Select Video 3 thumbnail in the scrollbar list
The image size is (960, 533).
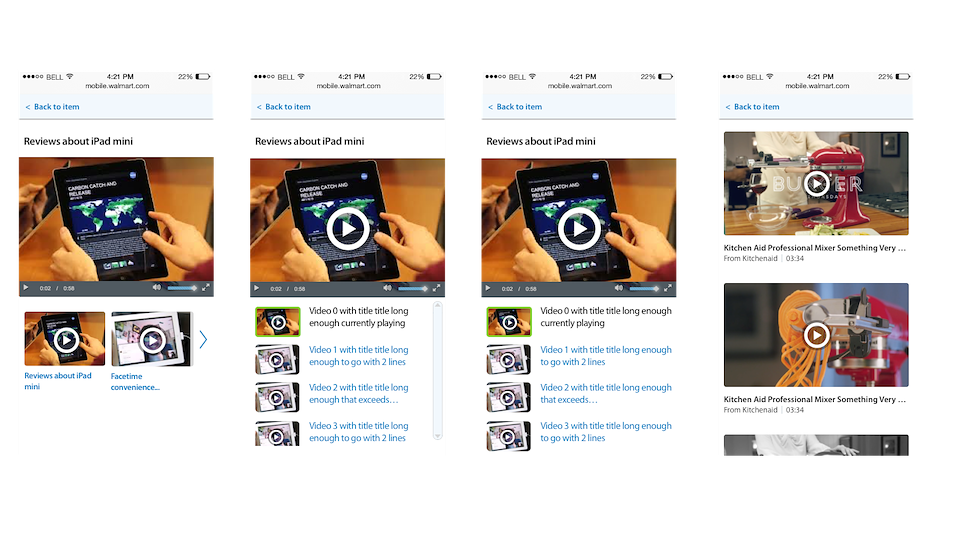(x=277, y=434)
